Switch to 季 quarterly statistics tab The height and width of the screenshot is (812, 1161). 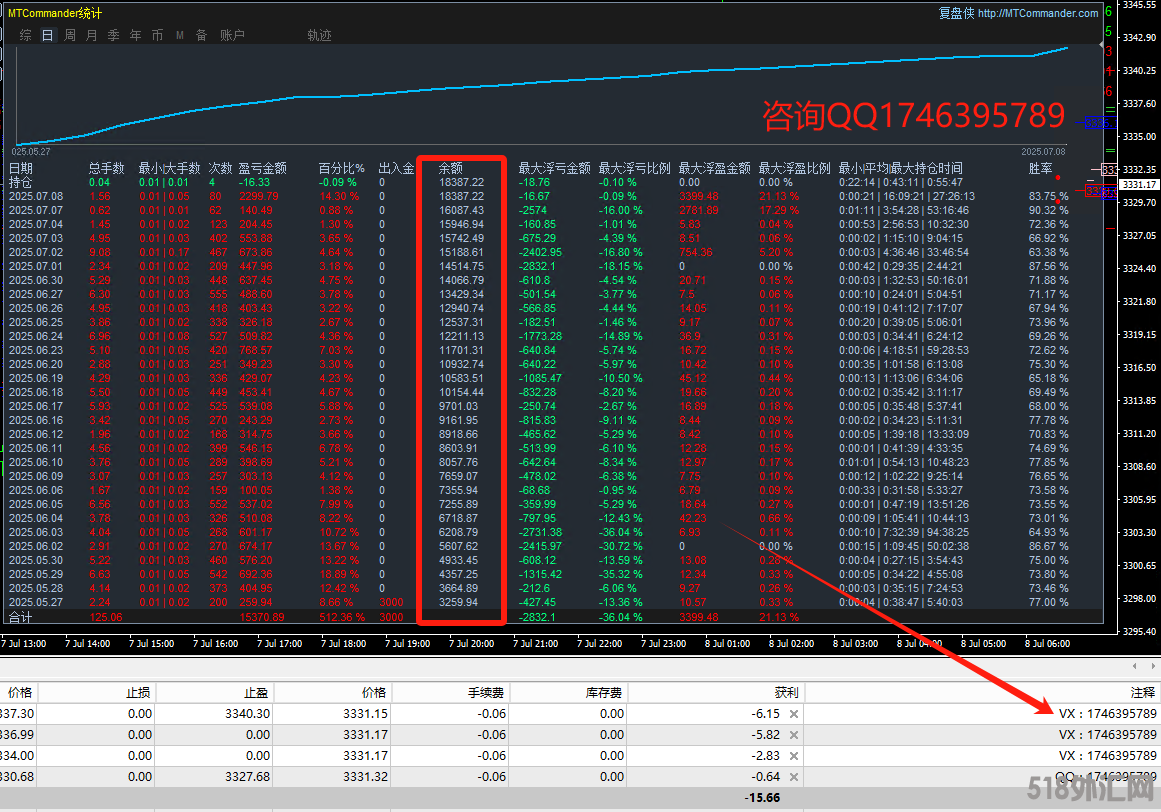point(114,35)
